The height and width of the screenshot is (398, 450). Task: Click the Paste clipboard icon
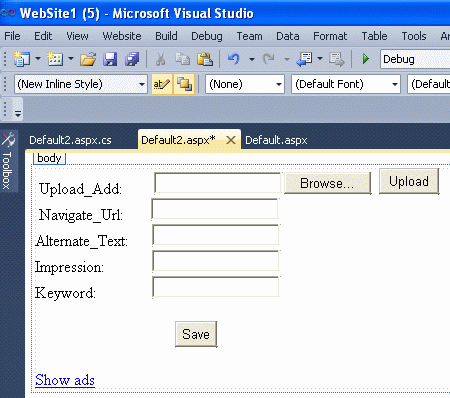tap(205, 59)
